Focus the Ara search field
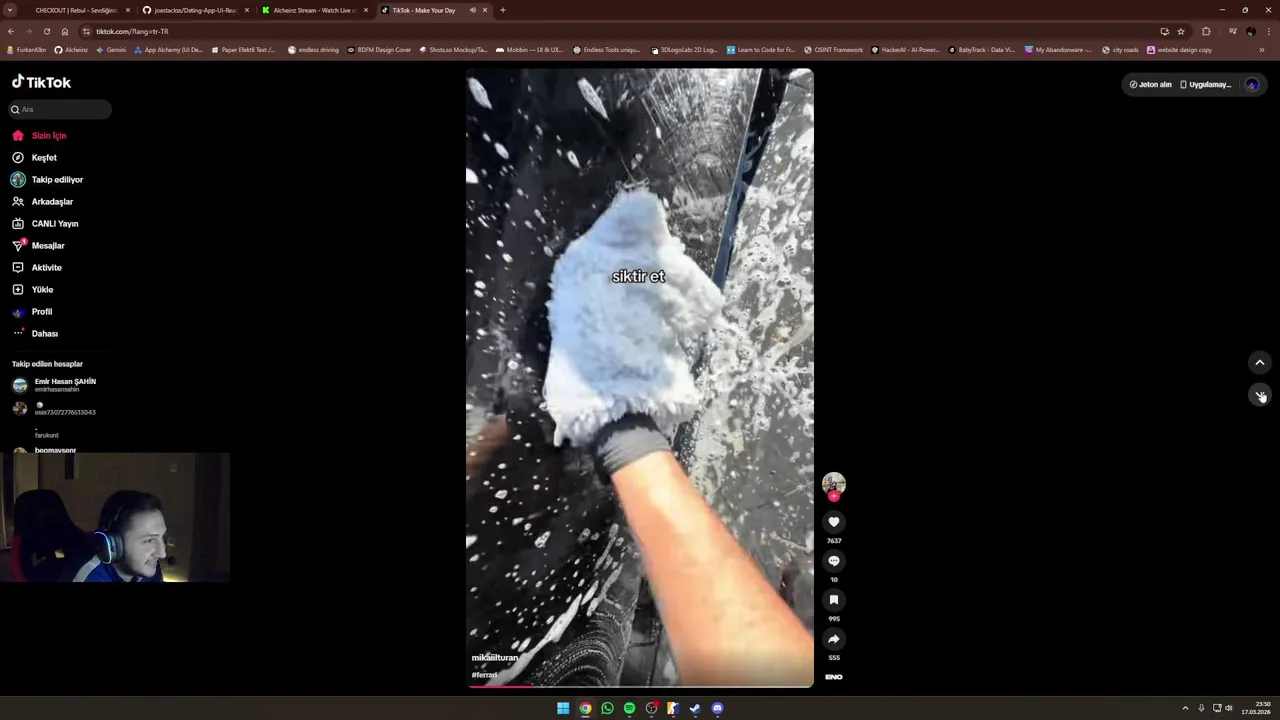Screen dimensions: 1280x720 (x=60, y=109)
